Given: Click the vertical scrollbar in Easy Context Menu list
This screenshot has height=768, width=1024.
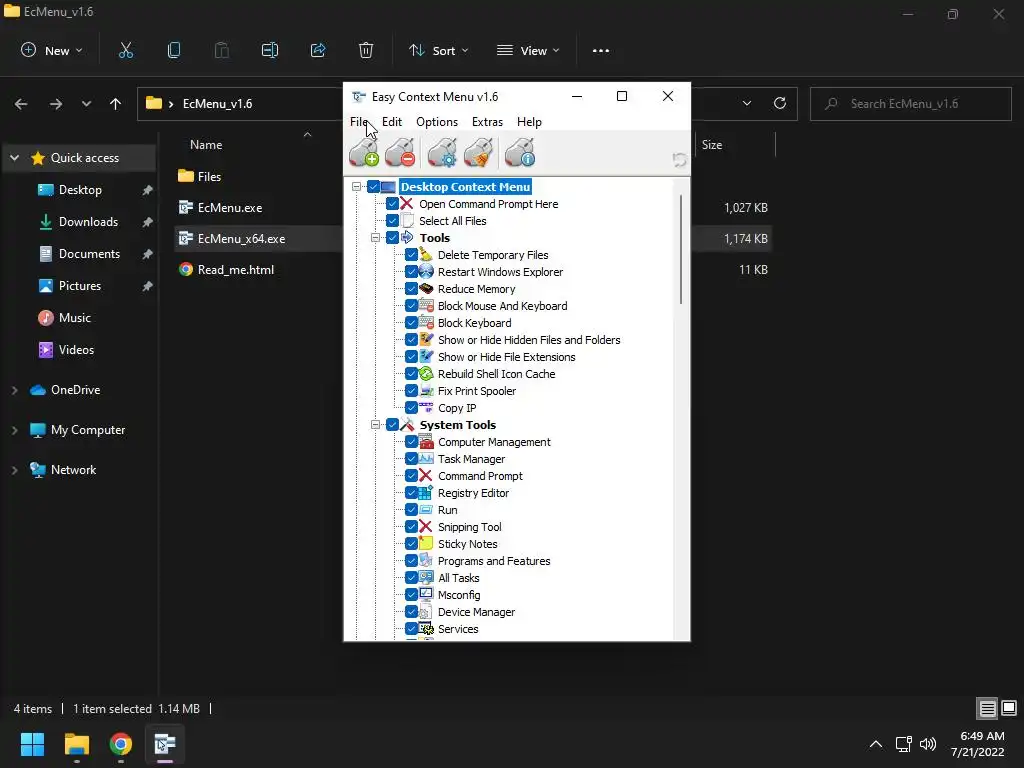Looking at the screenshot, I should 681,249.
